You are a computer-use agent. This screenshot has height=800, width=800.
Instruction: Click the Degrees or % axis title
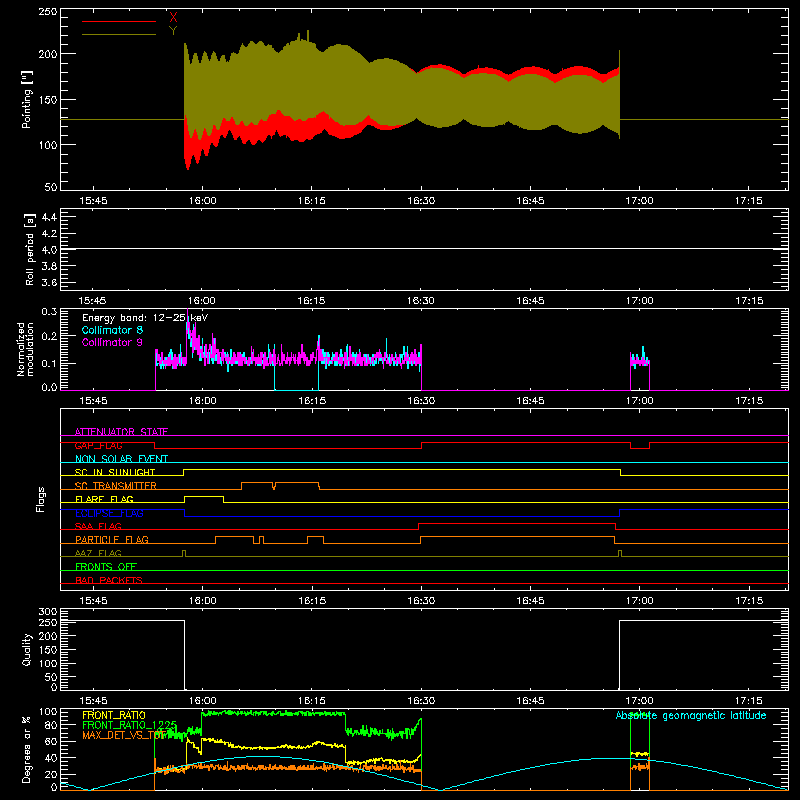click(x=26, y=749)
